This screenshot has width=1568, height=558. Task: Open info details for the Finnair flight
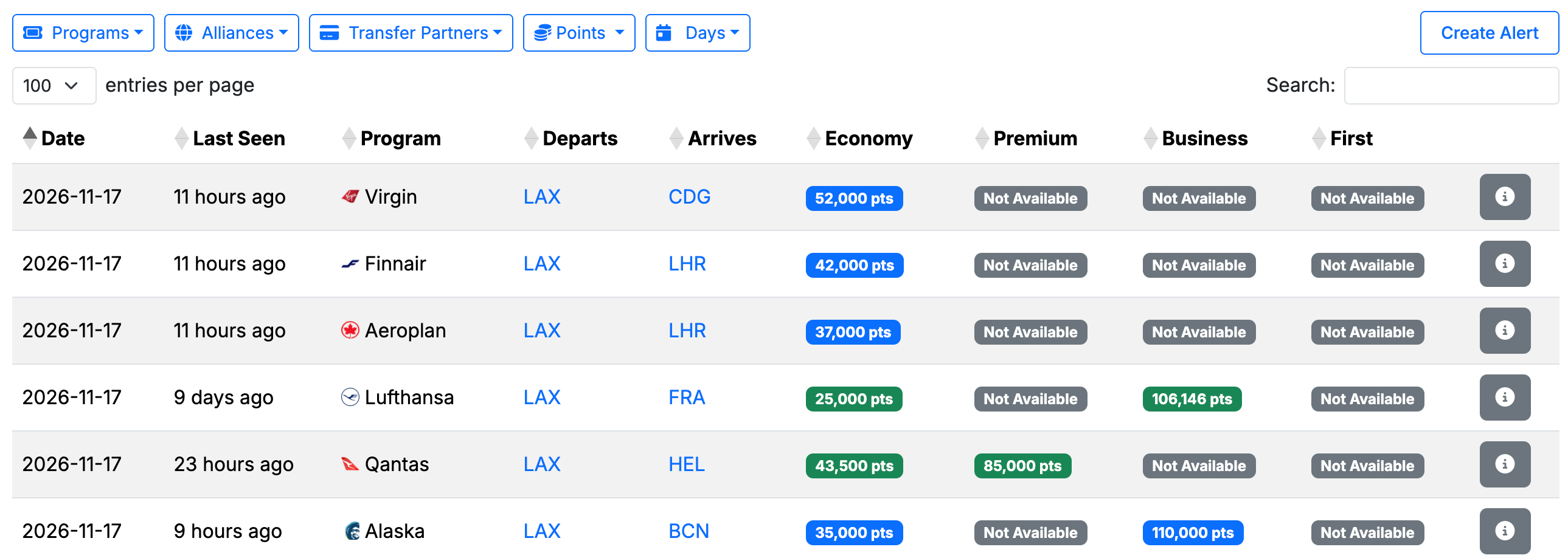click(1504, 263)
